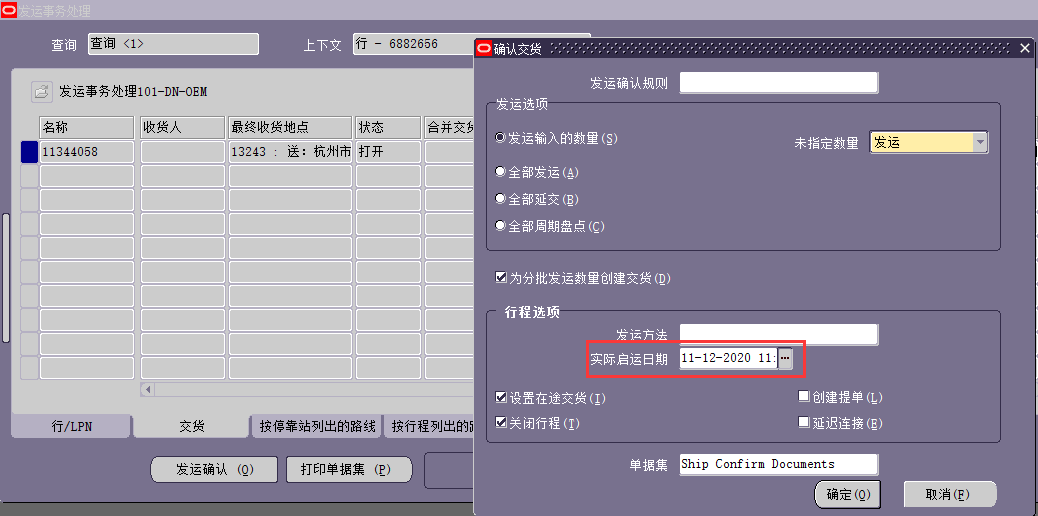Pick the 全部周期盘点 radio option
This screenshot has width=1038, height=516.
coord(501,226)
